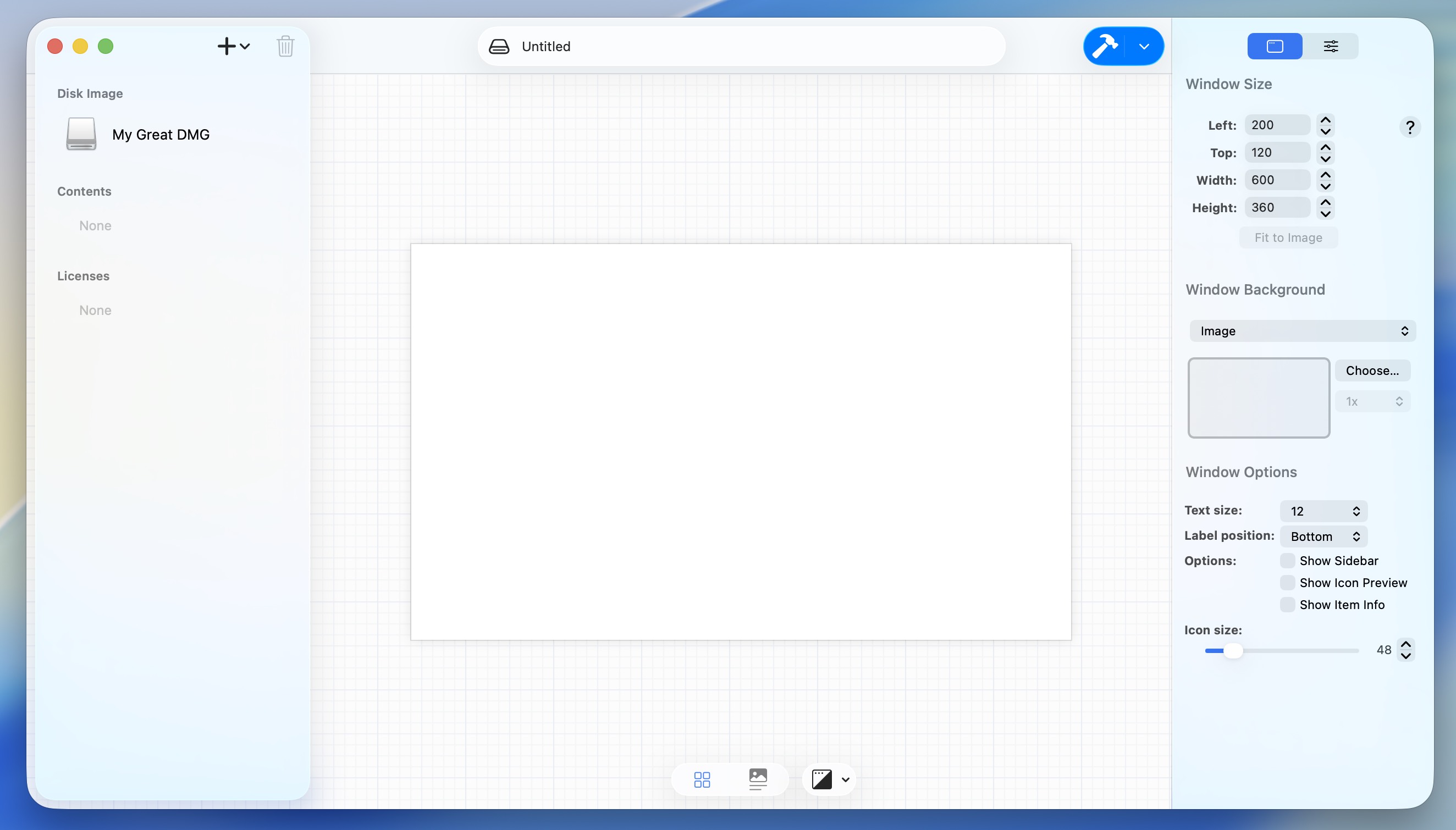
Task: Open the Text size dropdown
Action: pyautogui.click(x=1323, y=511)
